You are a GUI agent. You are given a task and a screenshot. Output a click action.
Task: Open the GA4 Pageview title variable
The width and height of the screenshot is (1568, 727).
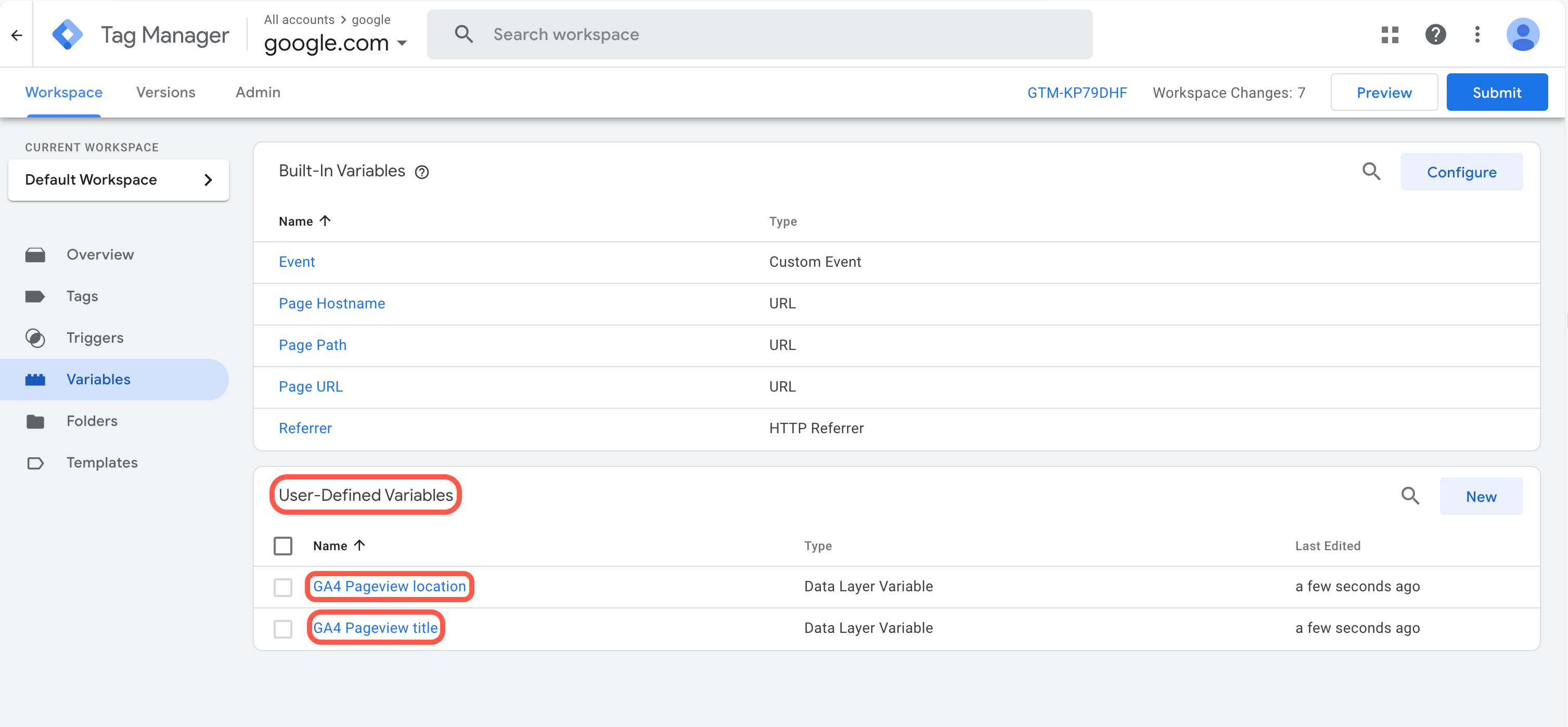click(x=376, y=628)
